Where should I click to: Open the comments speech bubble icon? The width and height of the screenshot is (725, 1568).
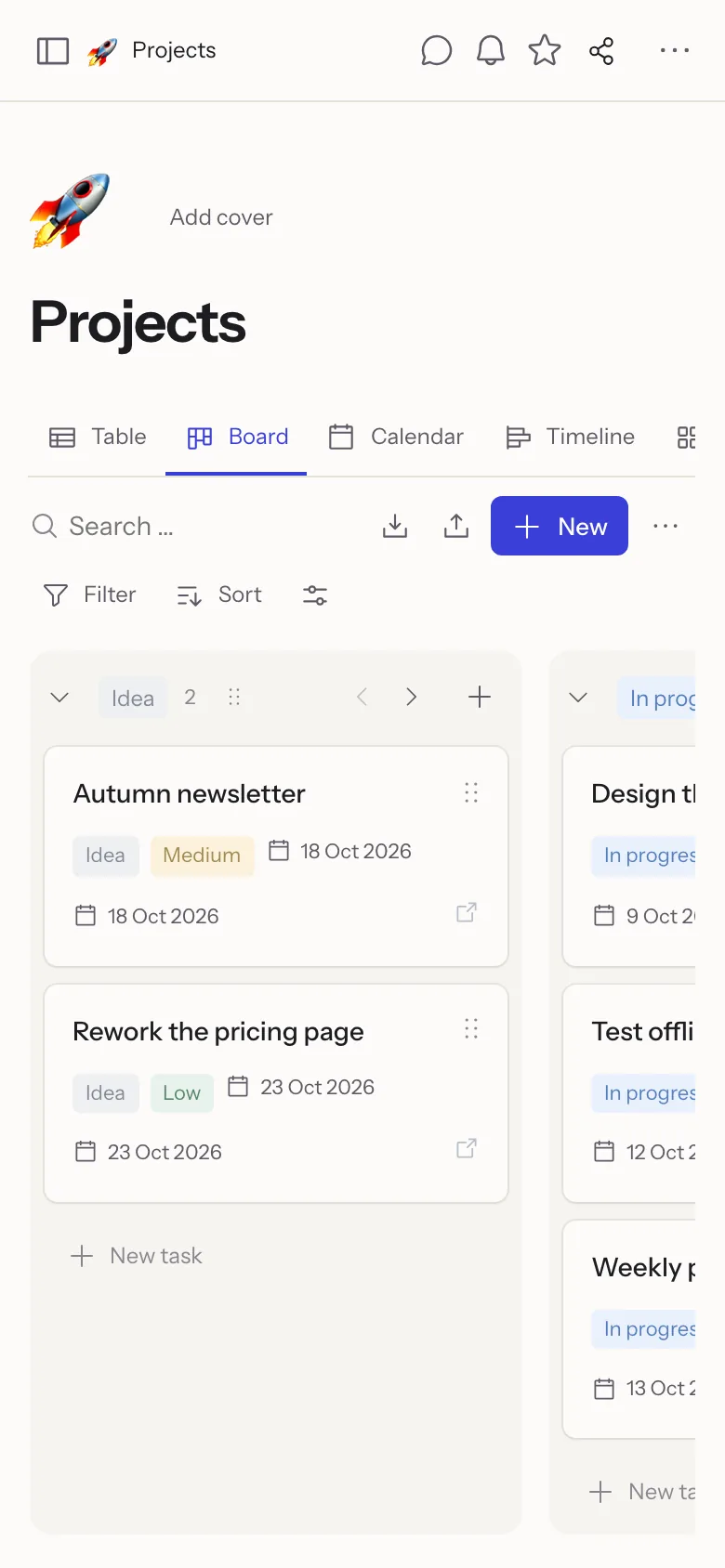(436, 50)
